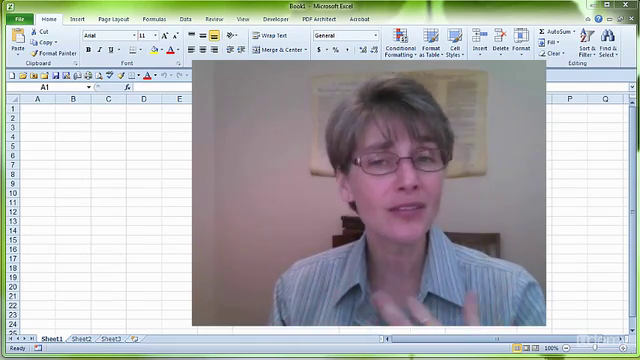This screenshot has width=640, height=360.
Task: Toggle the highlighted Bottom Align button
Action: (x=214, y=36)
